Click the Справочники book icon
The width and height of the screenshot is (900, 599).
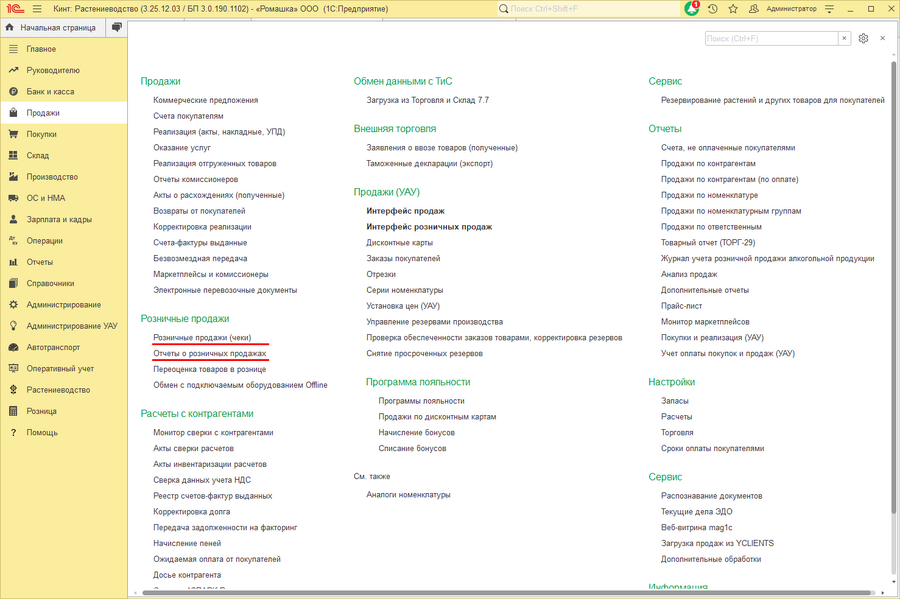(13, 283)
